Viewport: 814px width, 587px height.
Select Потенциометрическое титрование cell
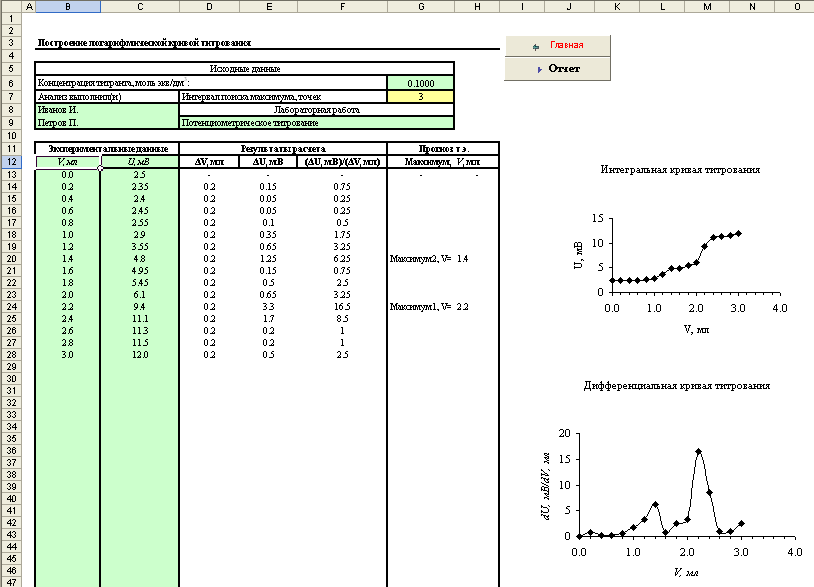[x=317, y=123]
